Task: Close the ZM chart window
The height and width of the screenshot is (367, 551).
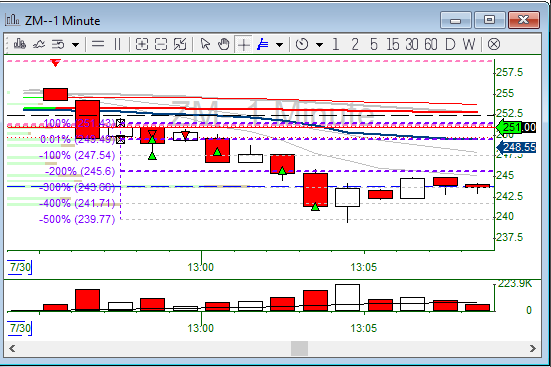Action: click(524, 20)
